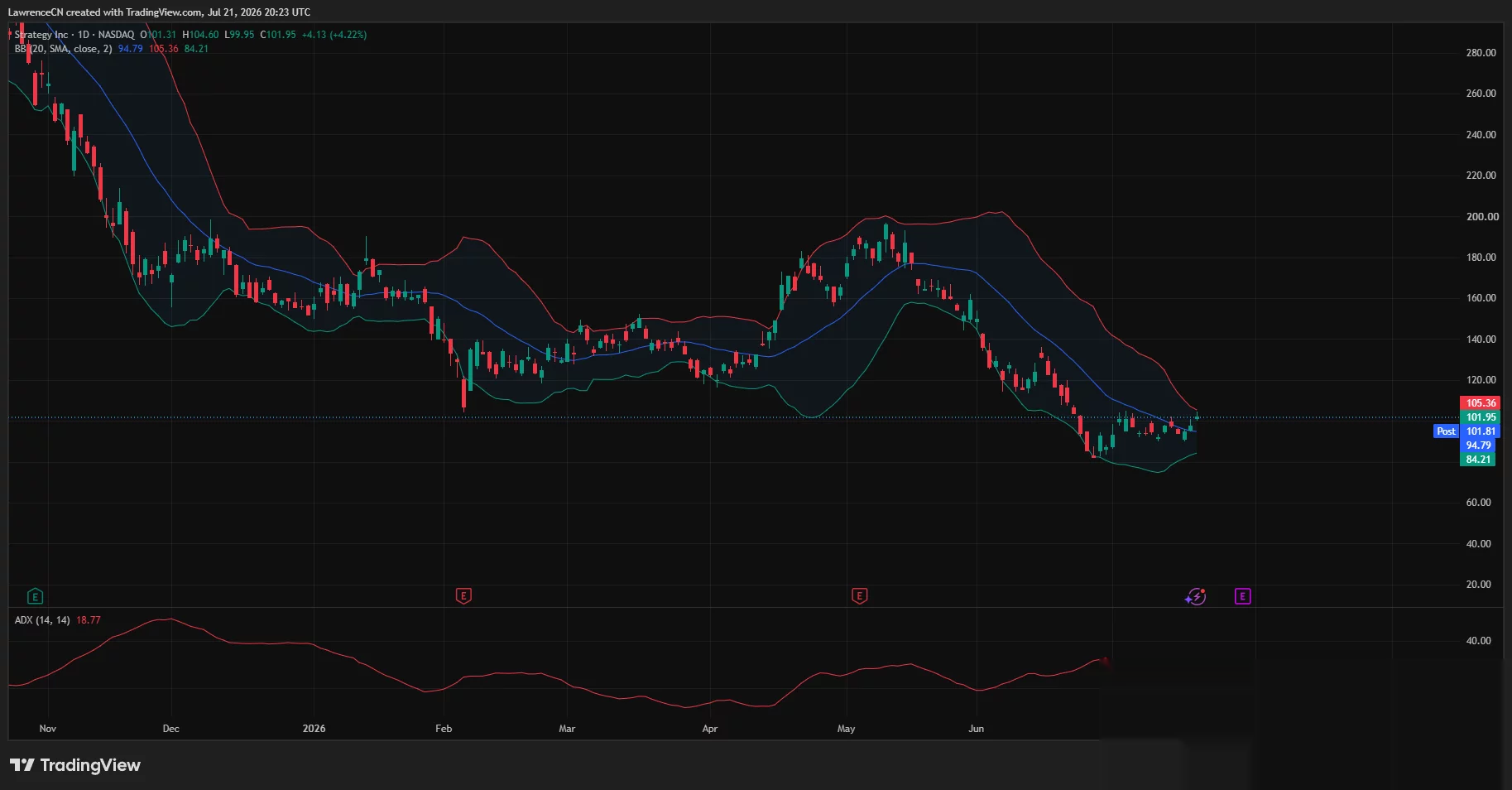Click the blue Post market label
Image resolution: width=1512 pixels, height=790 pixels.
1446,431
